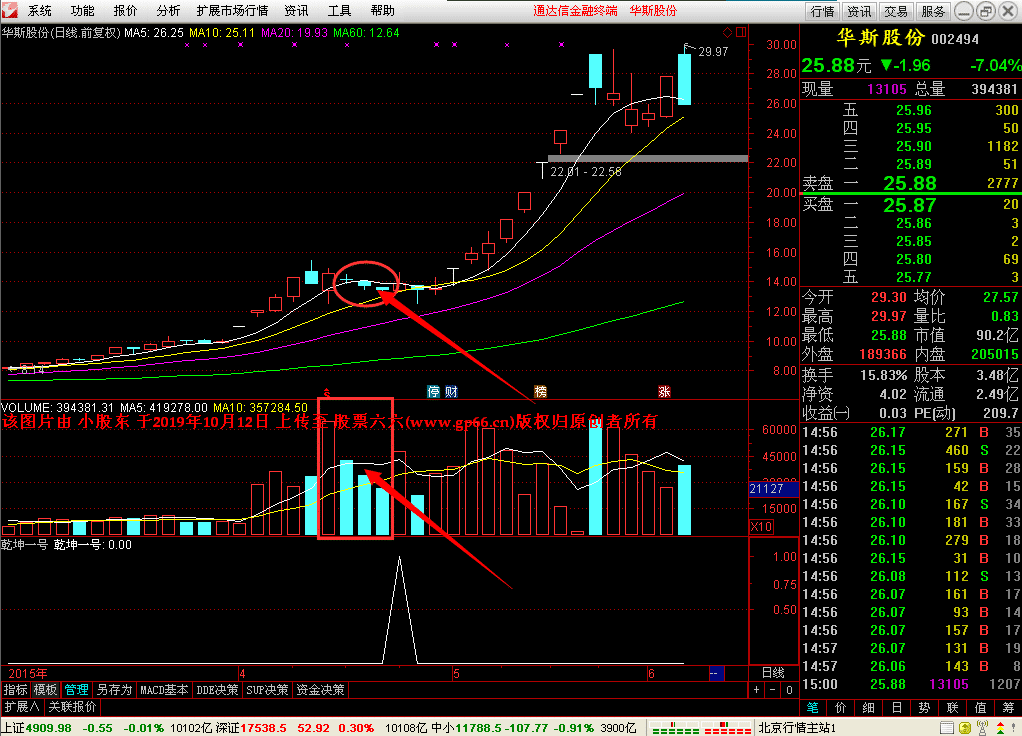Image resolution: width=1022 pixels, height=736 pixels.
Task: Click the red diamond icon above chart
Action: 727,32
